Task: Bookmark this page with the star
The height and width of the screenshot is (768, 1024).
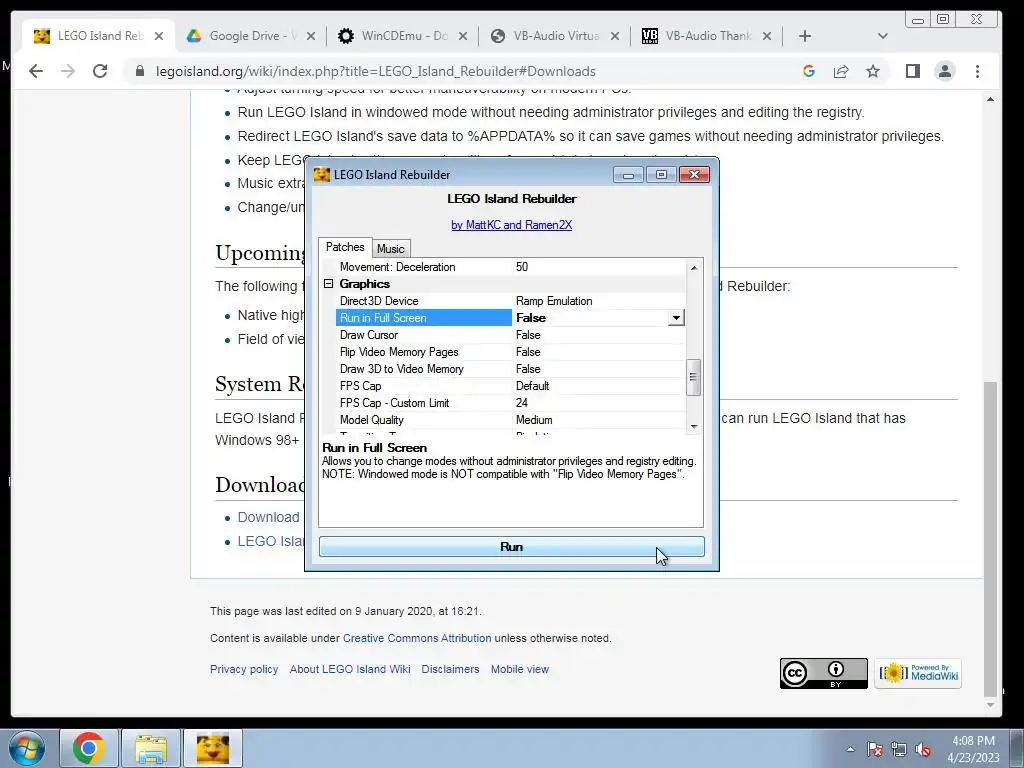Action: 873,71
